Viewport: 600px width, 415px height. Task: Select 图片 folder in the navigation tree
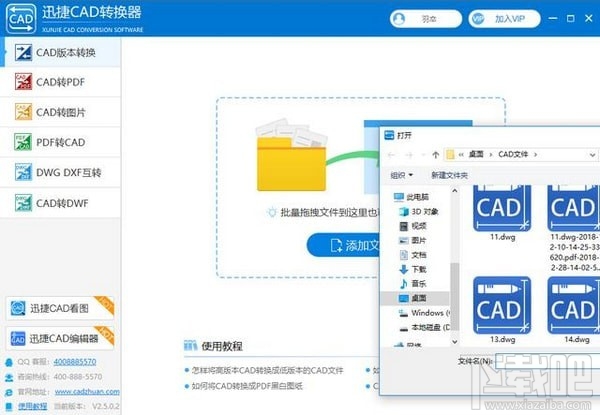(413, 240)
